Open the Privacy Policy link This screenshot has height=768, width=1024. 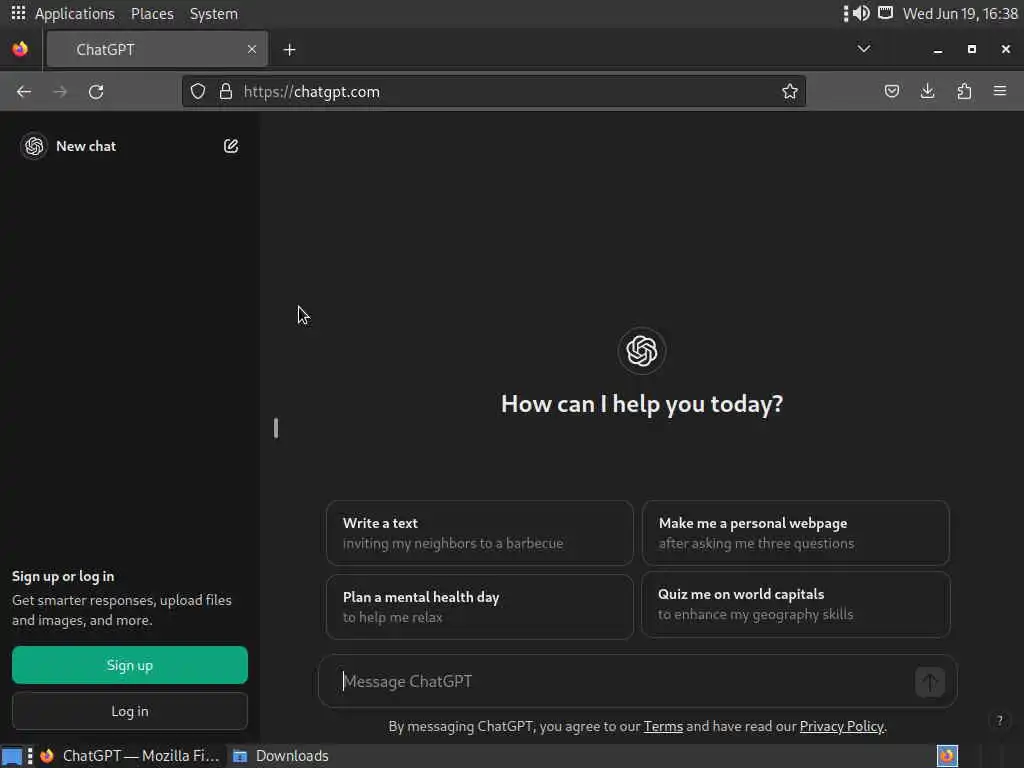click(x=842, y=726)
